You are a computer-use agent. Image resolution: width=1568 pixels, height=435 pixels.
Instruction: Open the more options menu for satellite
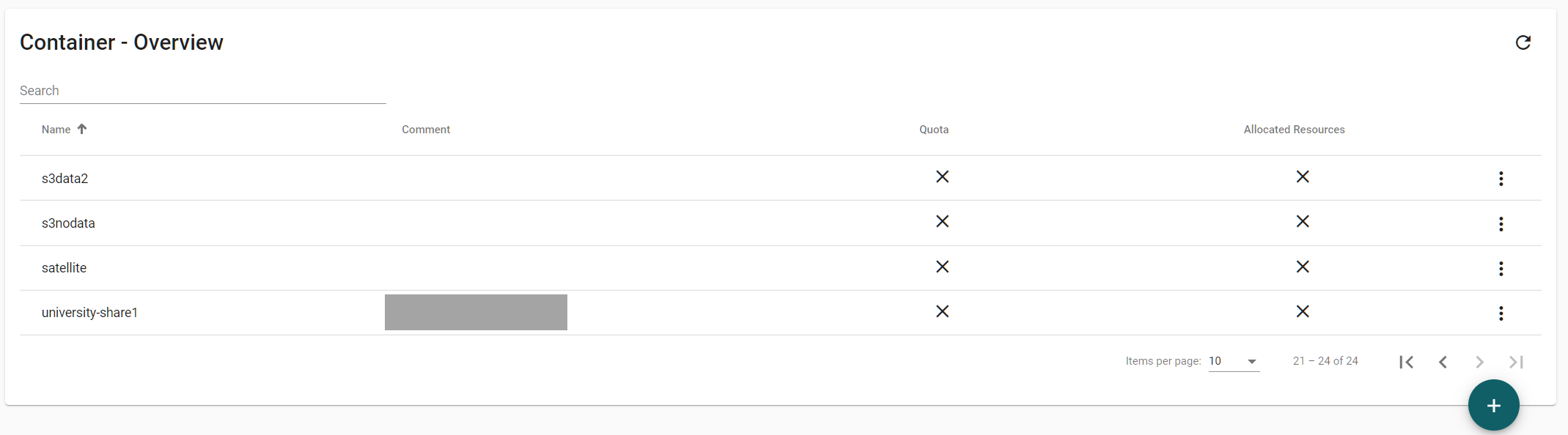pos(1501,269)
